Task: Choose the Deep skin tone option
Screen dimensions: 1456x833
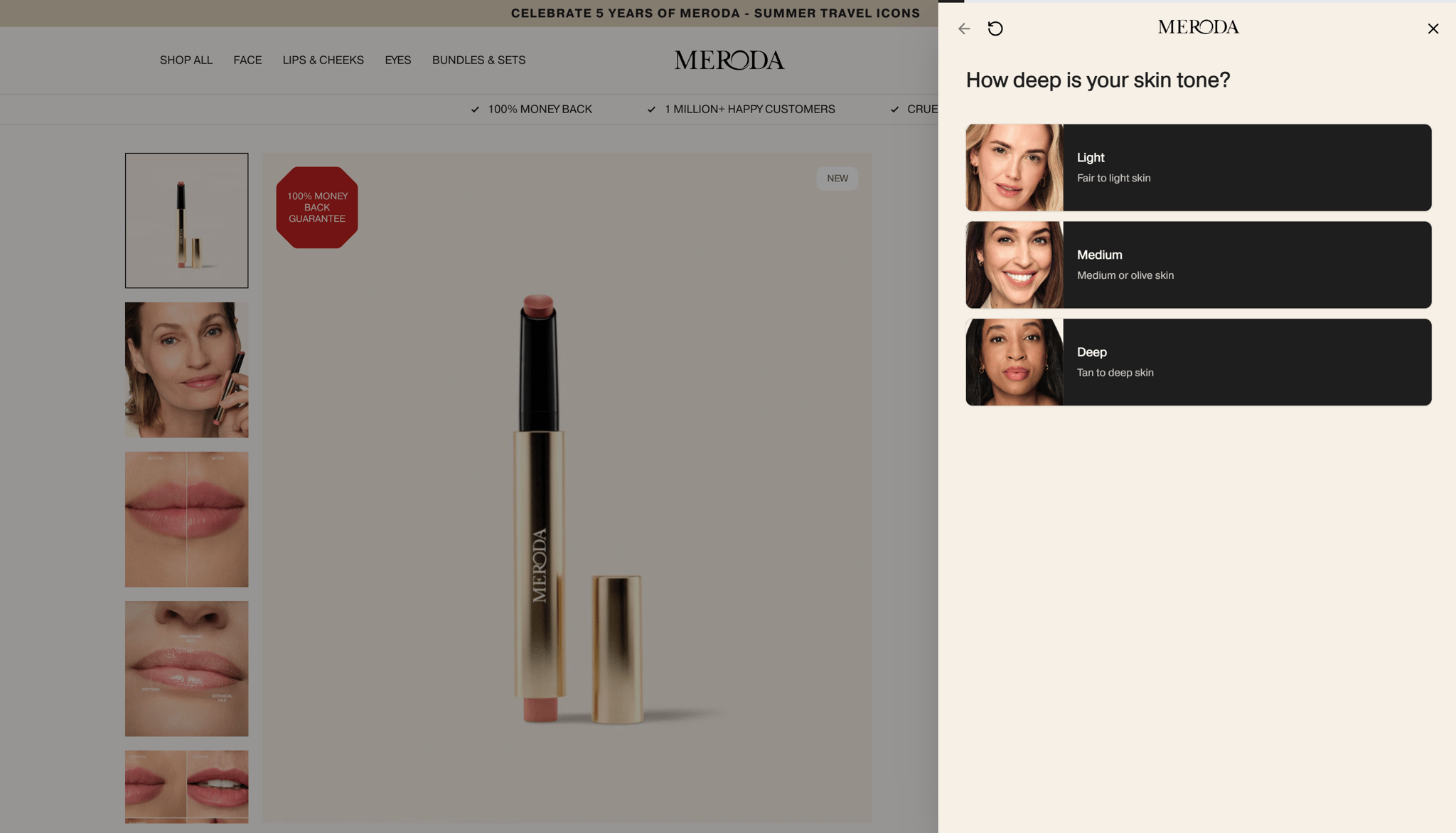Action: click(1199, 362)
